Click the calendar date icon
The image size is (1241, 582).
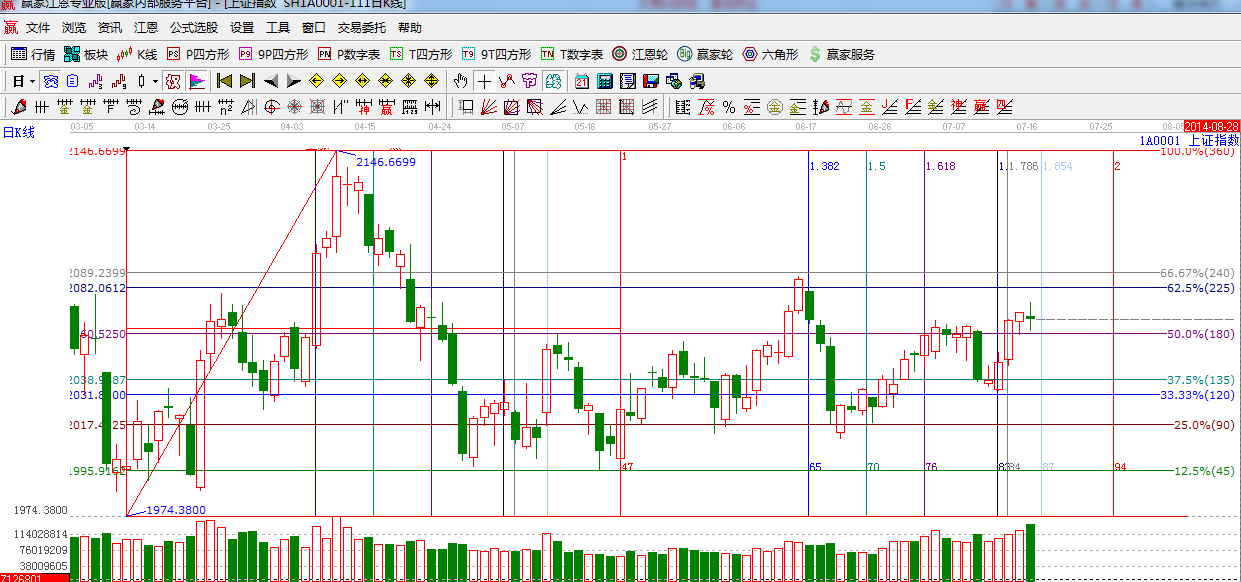click(x=582, y=81)
